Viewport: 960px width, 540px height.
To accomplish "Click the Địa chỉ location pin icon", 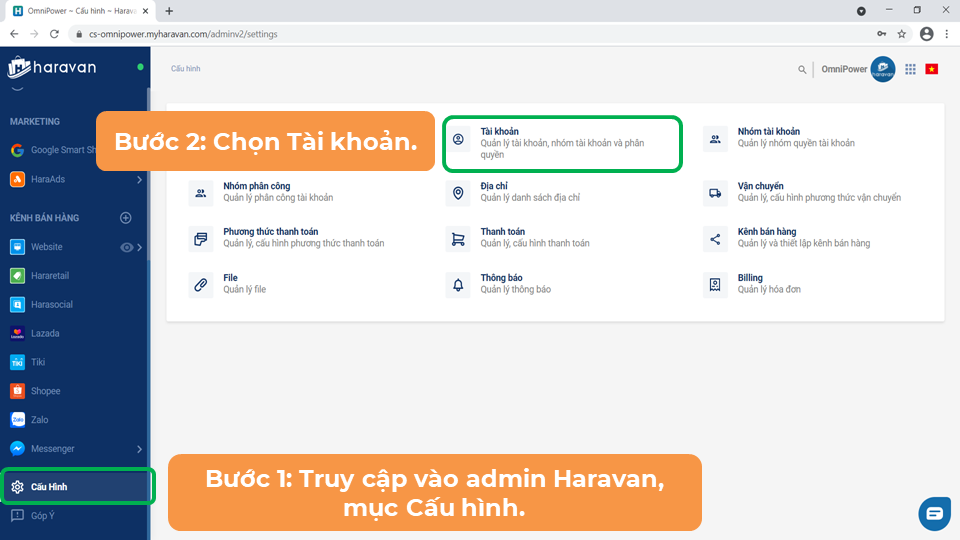I will click(x=458, y=193).
